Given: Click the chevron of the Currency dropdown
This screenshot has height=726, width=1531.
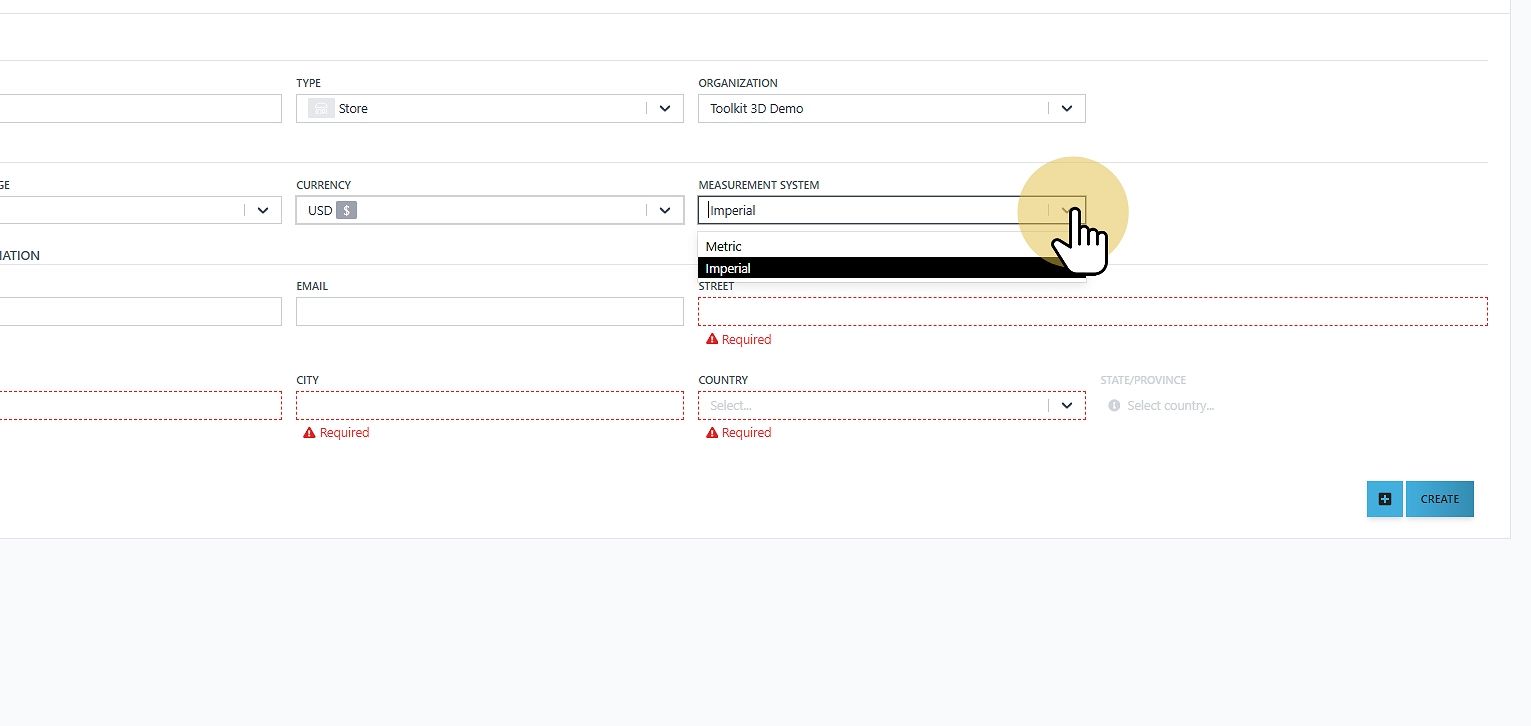Looking at the screenshot, I should (665, 210).
